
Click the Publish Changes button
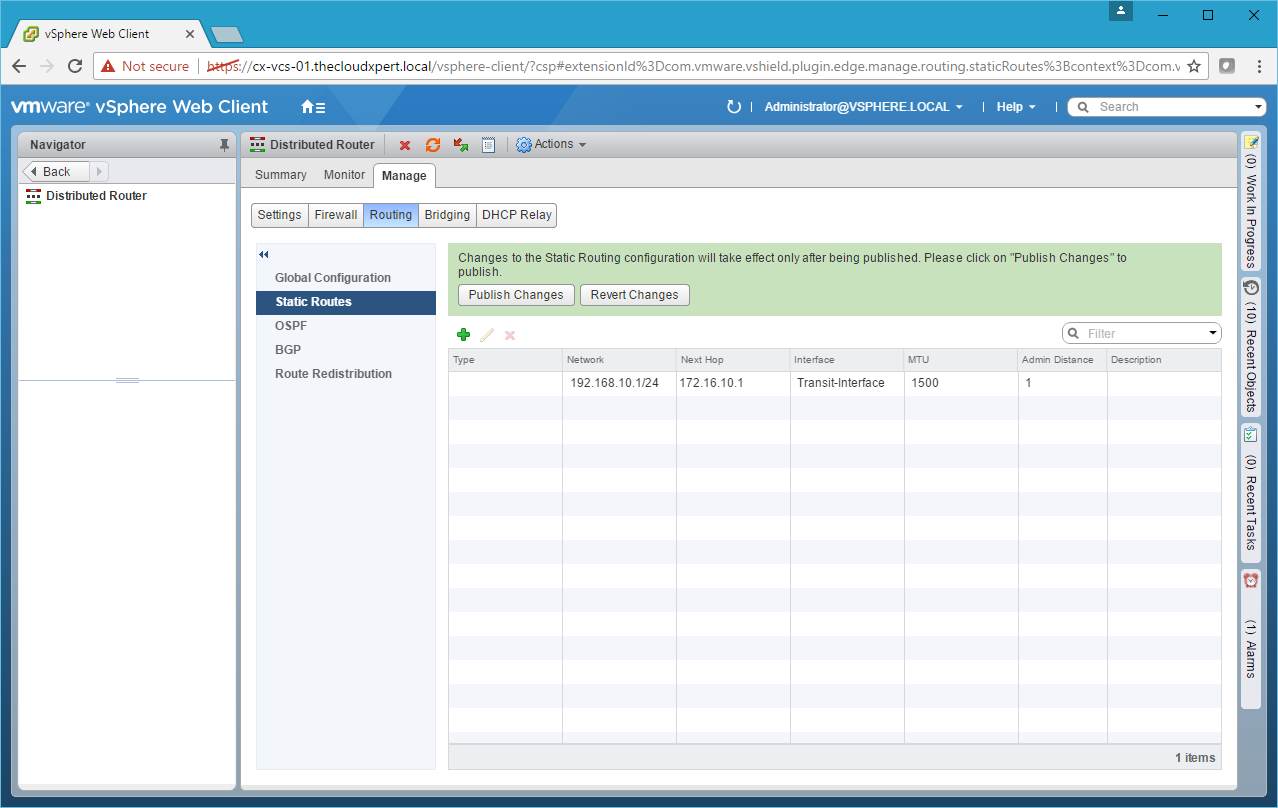516,295
